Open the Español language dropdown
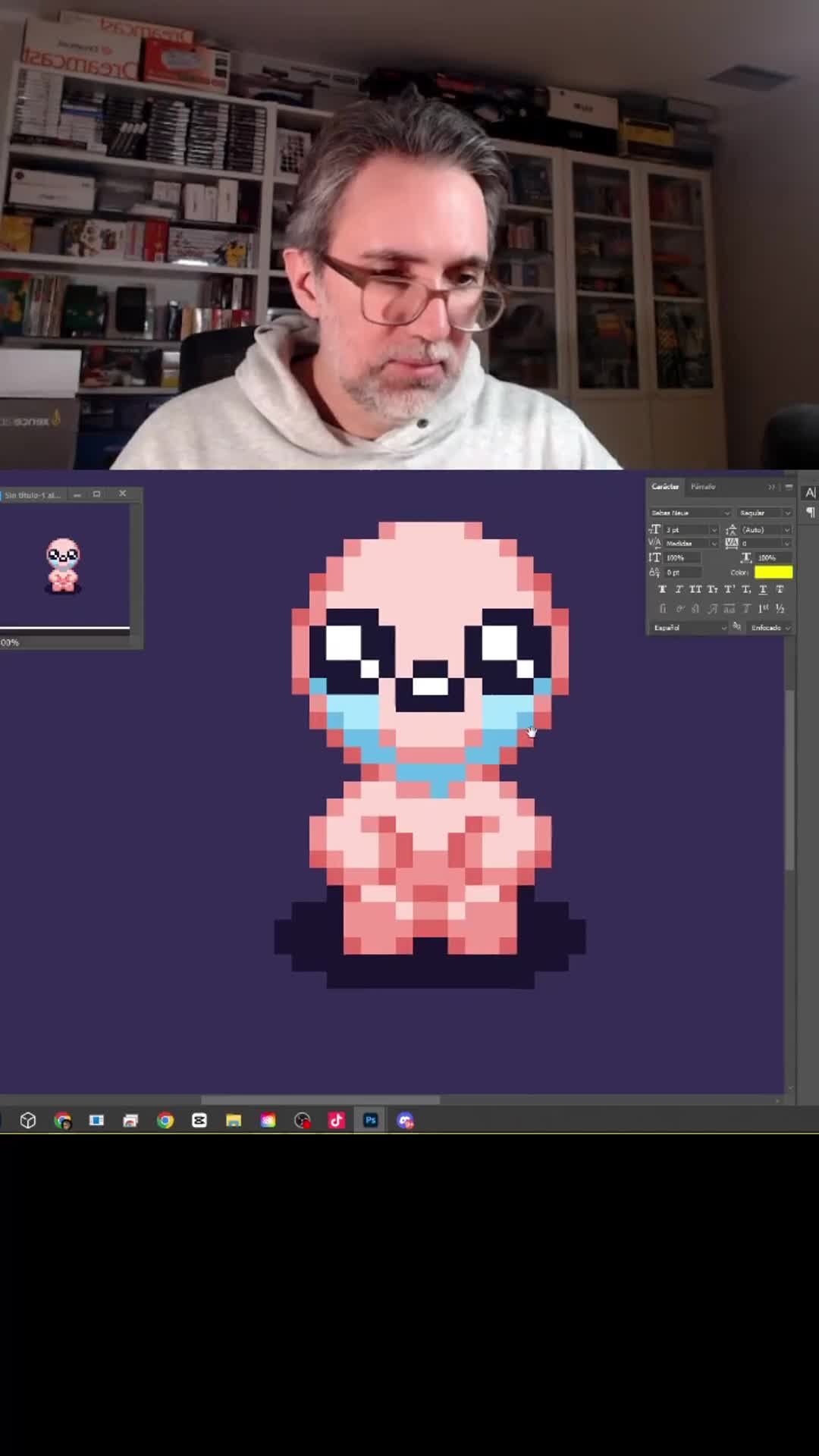 pos(689,628)
